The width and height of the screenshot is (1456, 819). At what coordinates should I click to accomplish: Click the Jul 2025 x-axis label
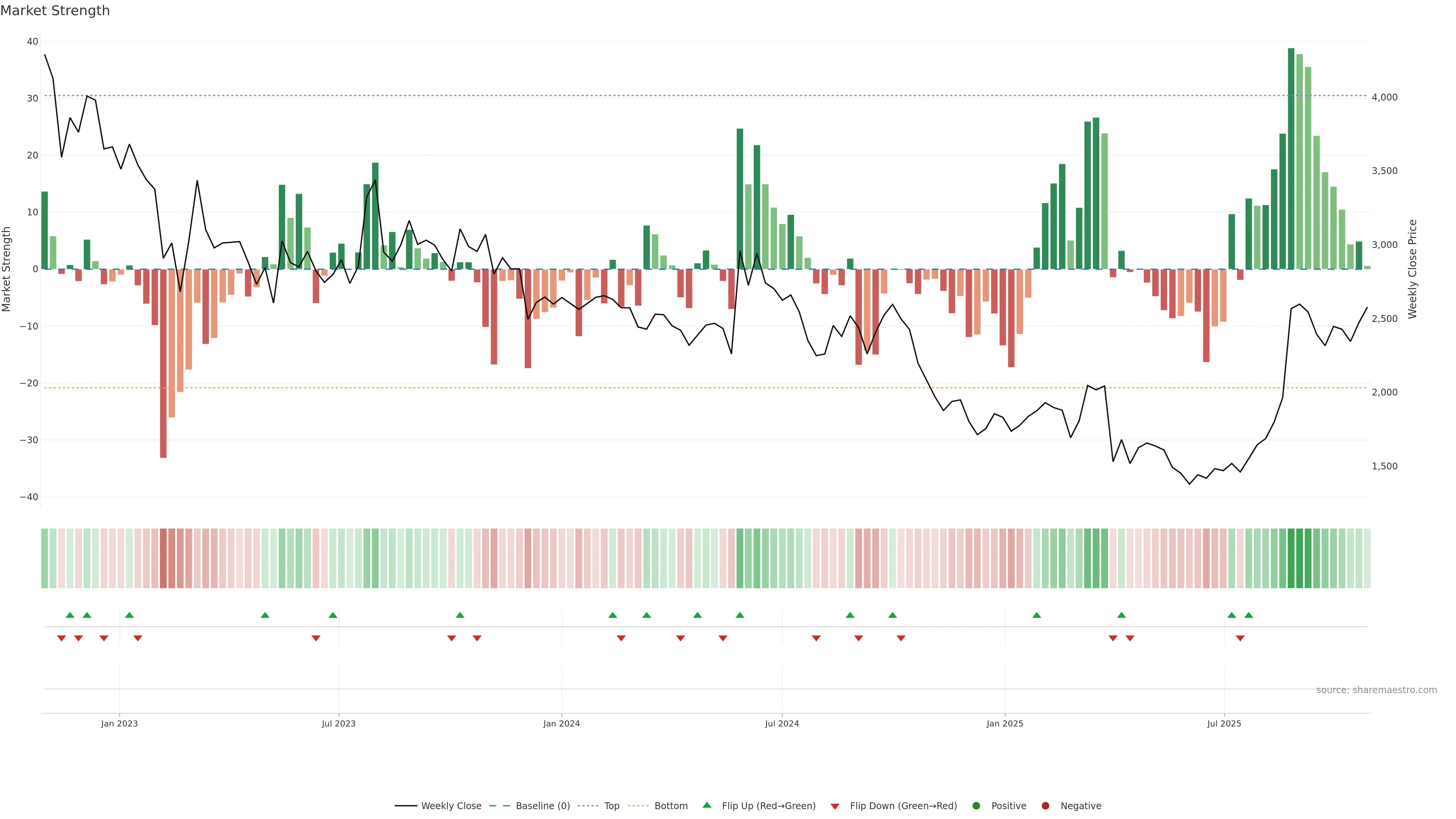(1224, 723)
